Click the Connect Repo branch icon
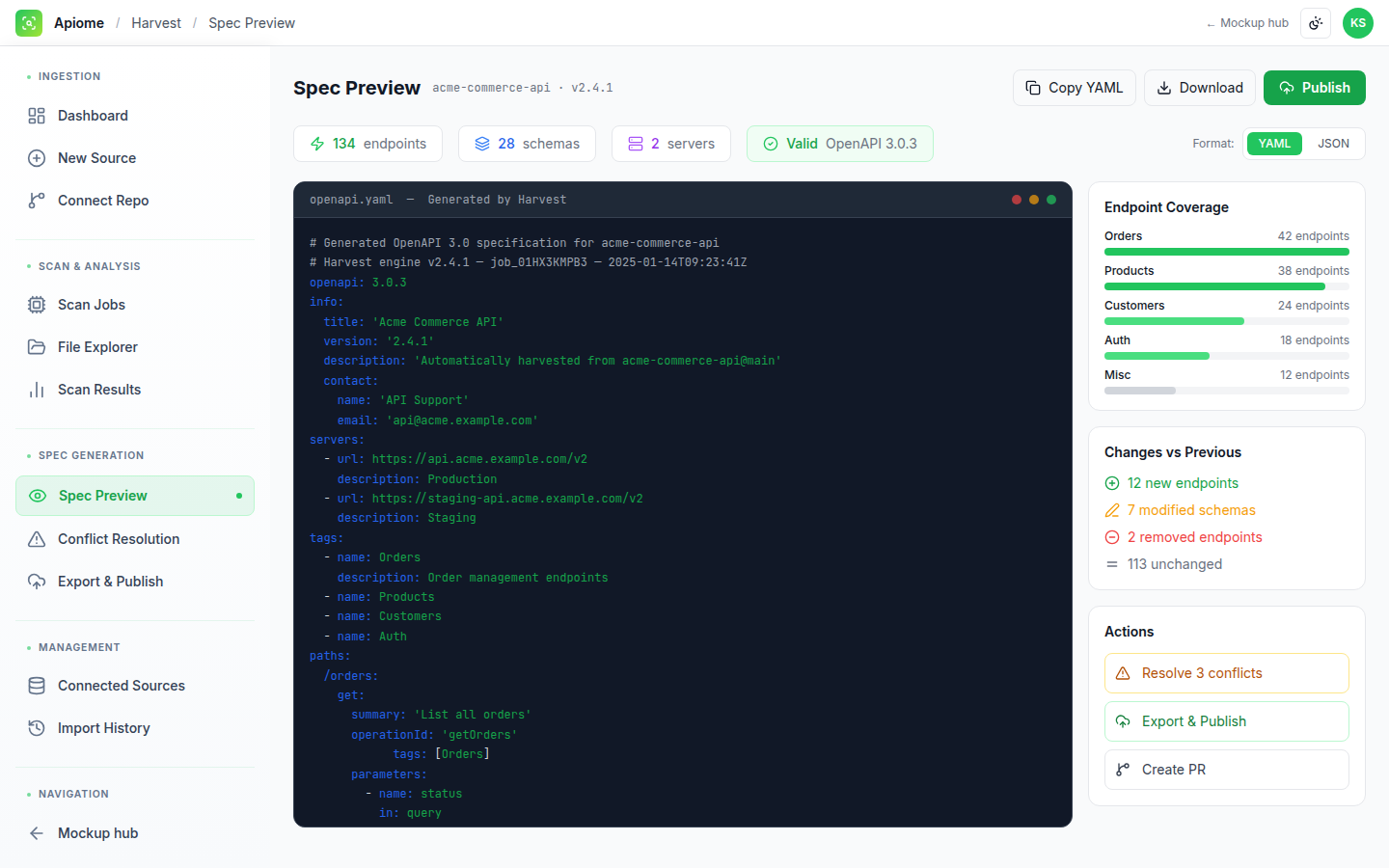This screenshot has height=868, width=1389. click(x=37, y=201)
